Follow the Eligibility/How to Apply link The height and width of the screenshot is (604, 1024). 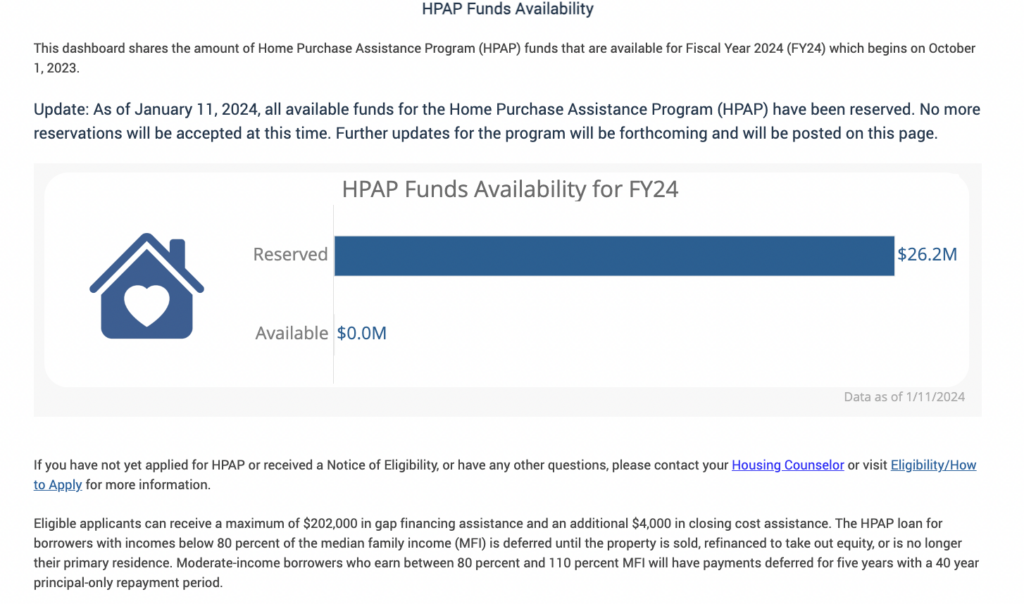(933, 465)
